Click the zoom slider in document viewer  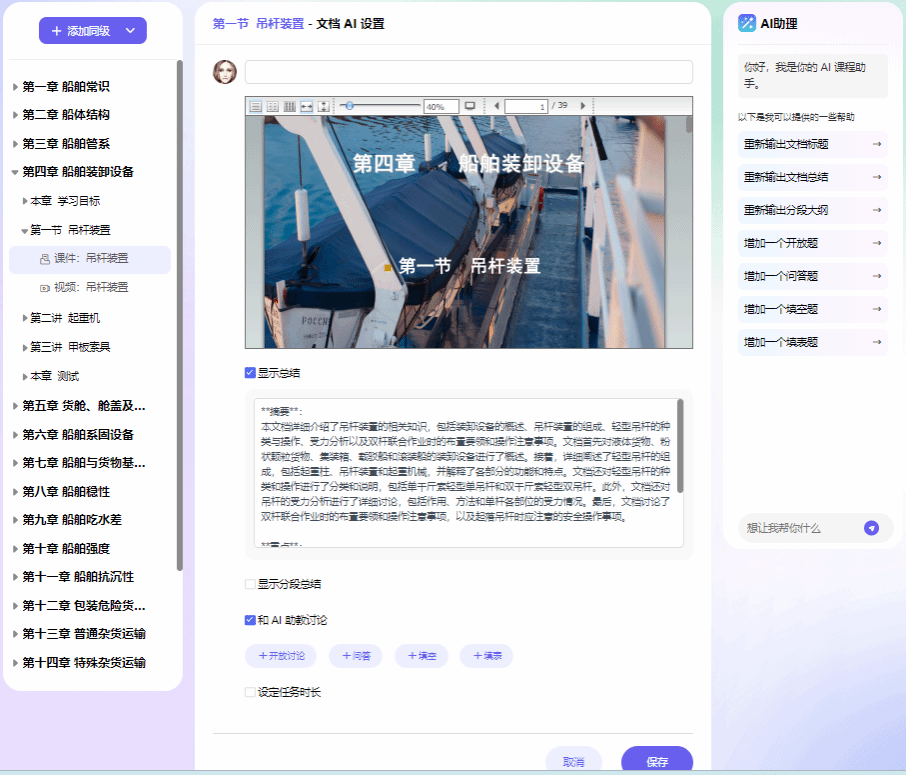pyautogui.click(x=380, y=106)
